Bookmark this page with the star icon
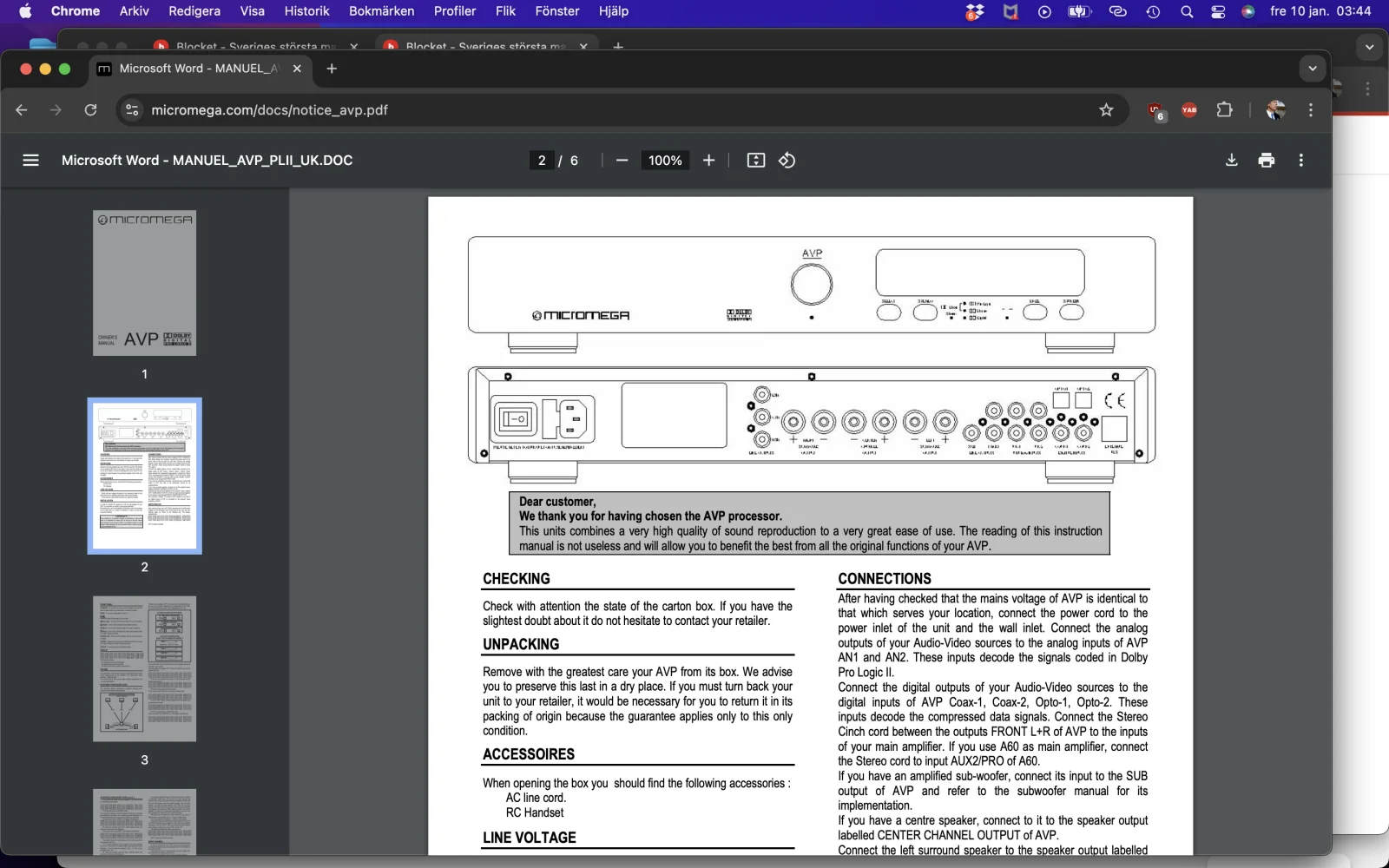Image resolution: width=1389 pixels, height=868 pixels. coord(1106,110)
